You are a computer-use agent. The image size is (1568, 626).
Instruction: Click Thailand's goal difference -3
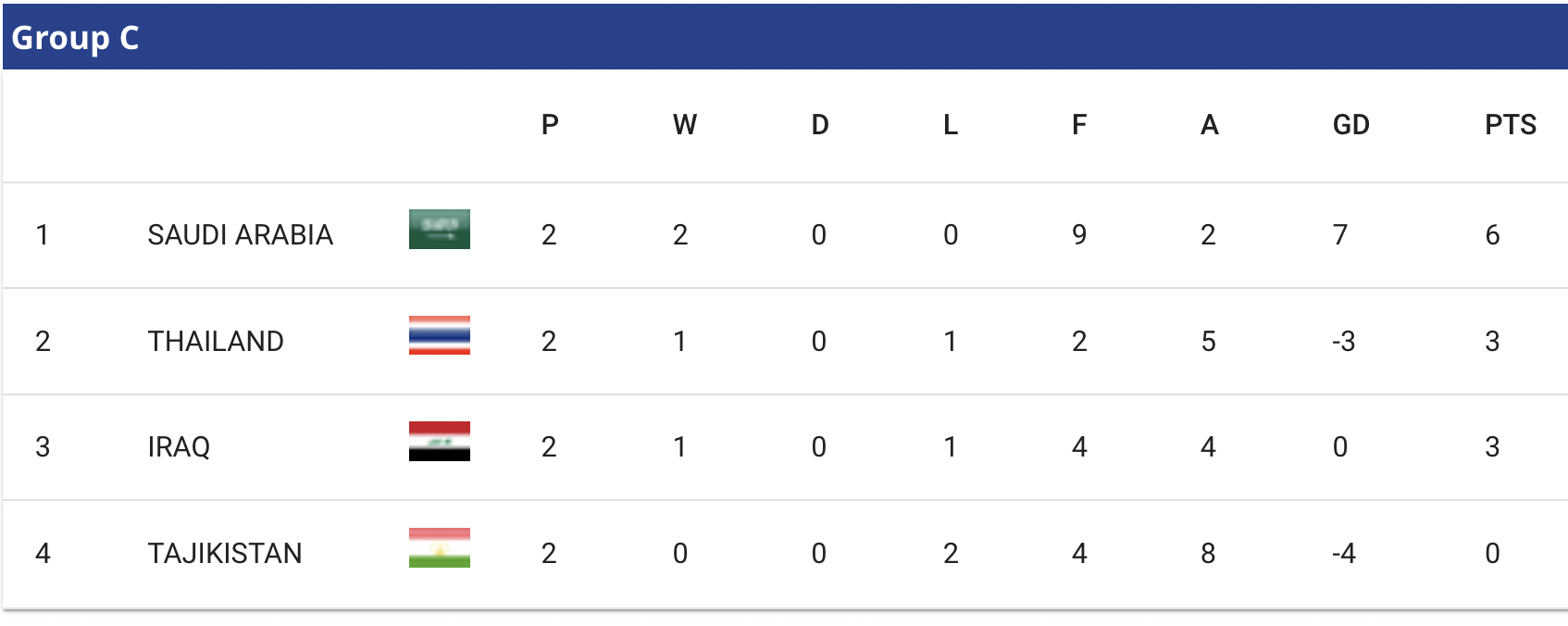[1344, 342]
